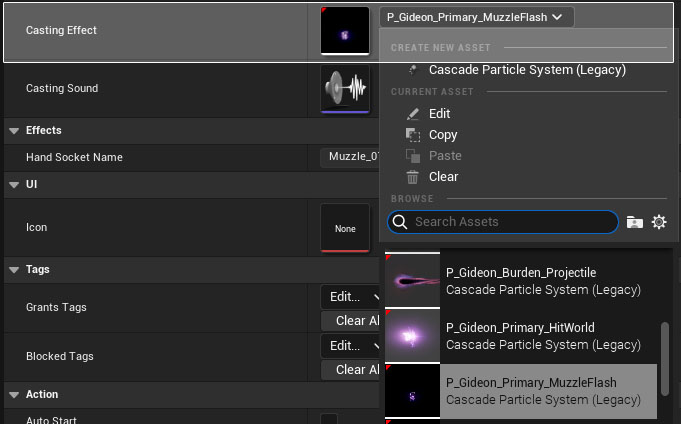The width and height of the screenshot is (681, 424).
Task: Click the Casting Sound waveform thumbnail
Action: click(x=344, y=89)
